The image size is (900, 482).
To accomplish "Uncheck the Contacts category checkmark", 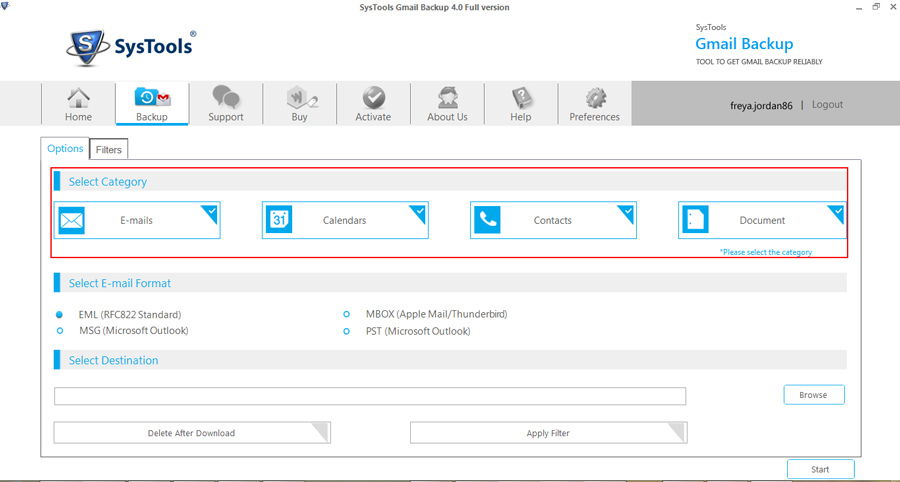I will pyautogui.click(x=627, y=211).
